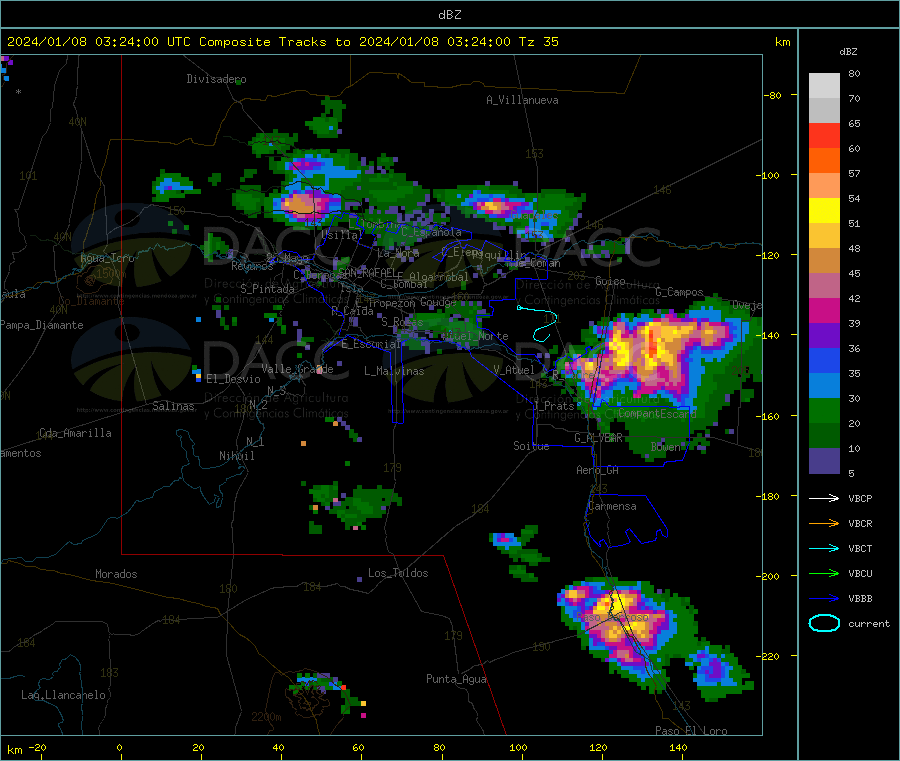Click the 'current' legend label
The image size is (900, 761).
pos(869,623)
